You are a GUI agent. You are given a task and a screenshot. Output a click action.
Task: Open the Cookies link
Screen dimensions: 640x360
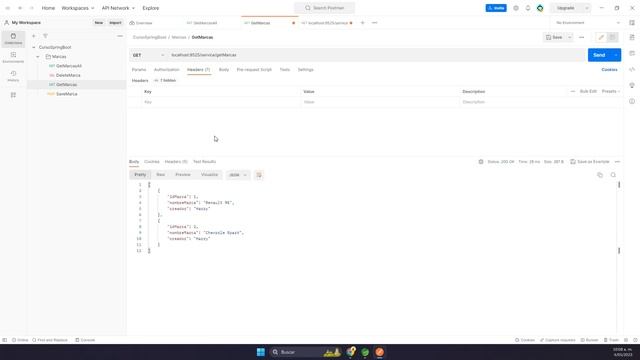pos(609,70)
